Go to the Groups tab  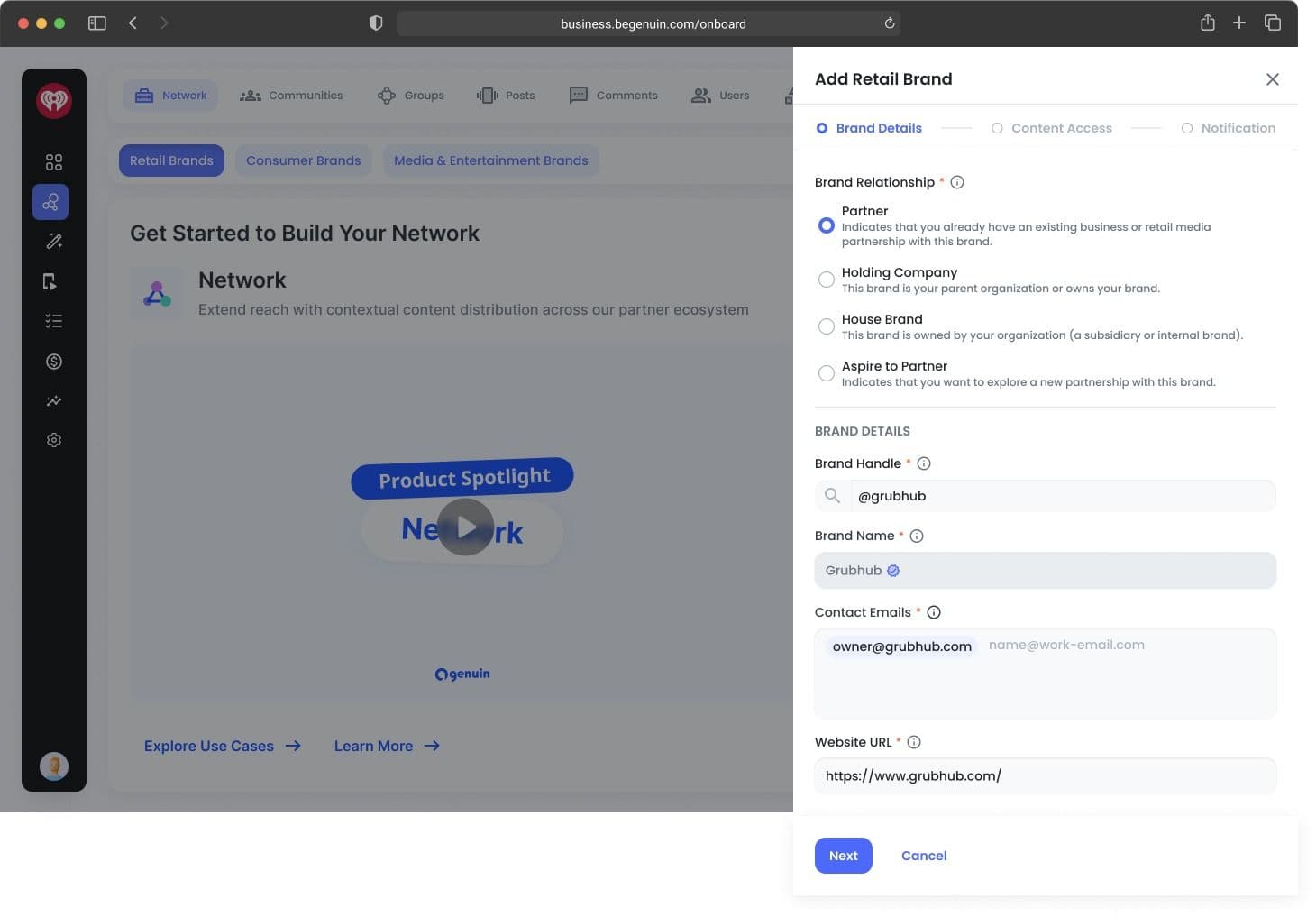coord(411,96)
